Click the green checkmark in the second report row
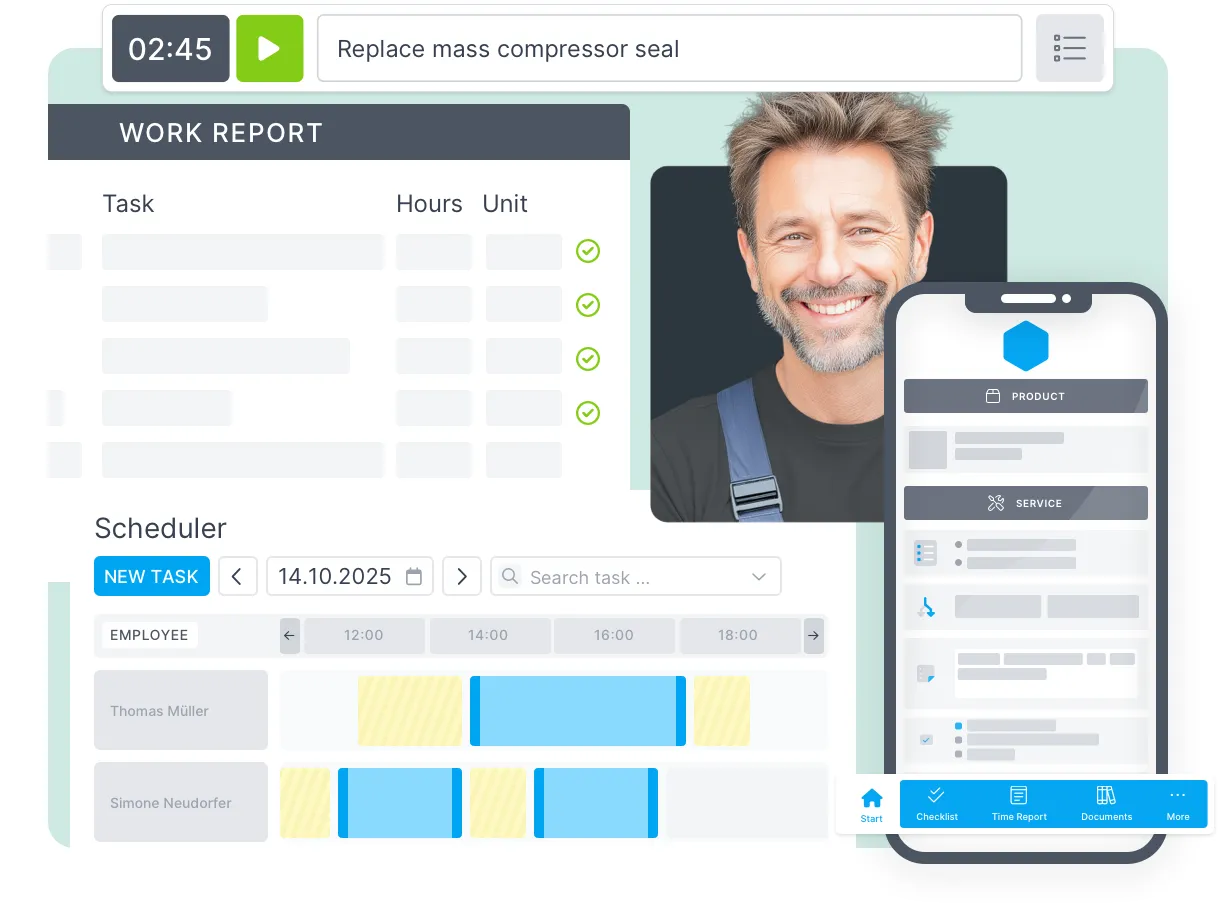 pyautogui.click(x=588, y=304)
